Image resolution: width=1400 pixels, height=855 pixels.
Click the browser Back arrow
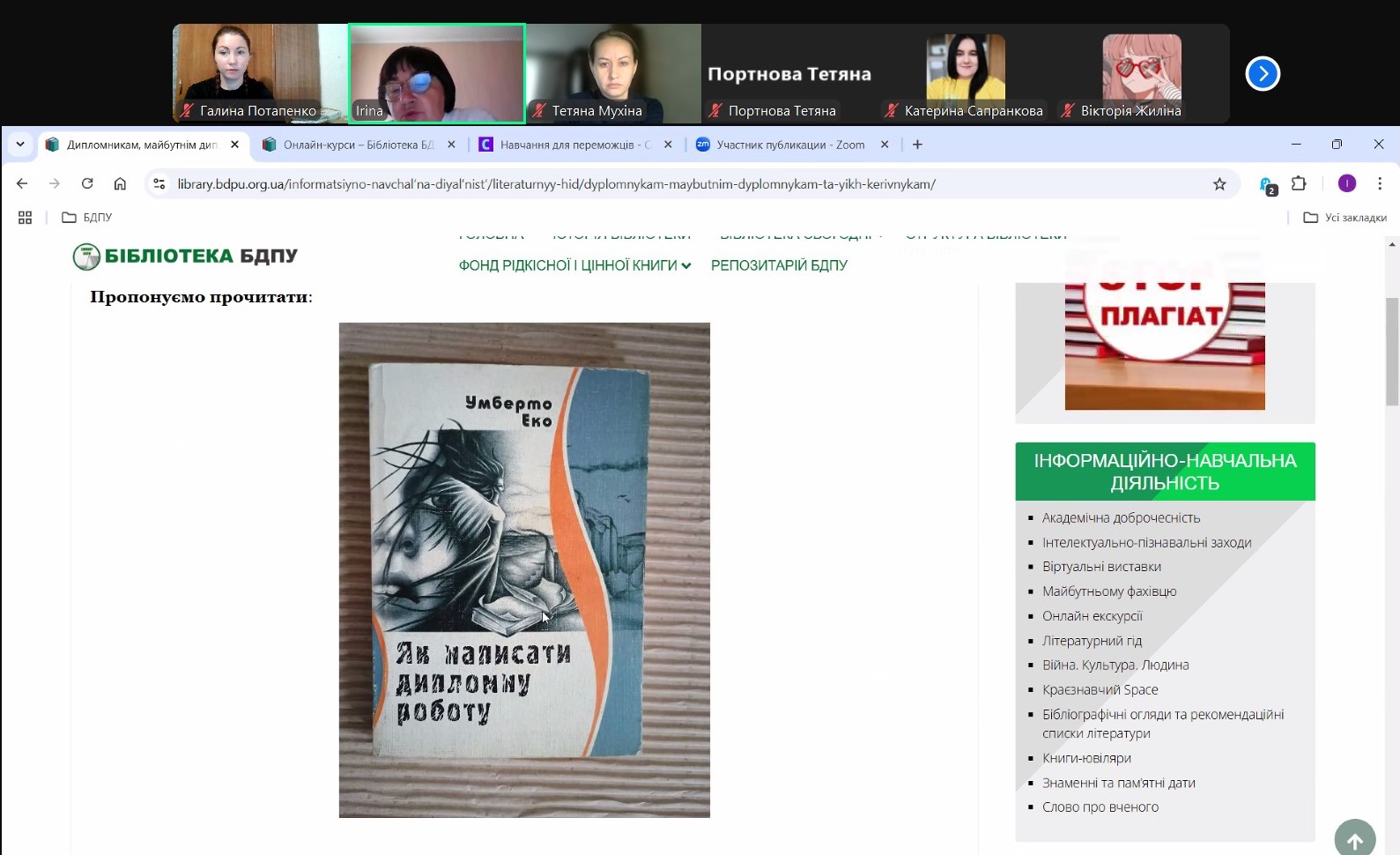22,183
